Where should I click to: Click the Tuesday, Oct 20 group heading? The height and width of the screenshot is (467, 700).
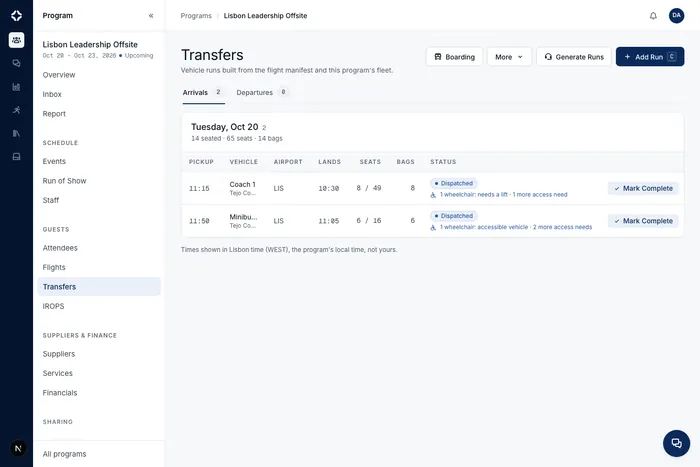tap(225, 127)
